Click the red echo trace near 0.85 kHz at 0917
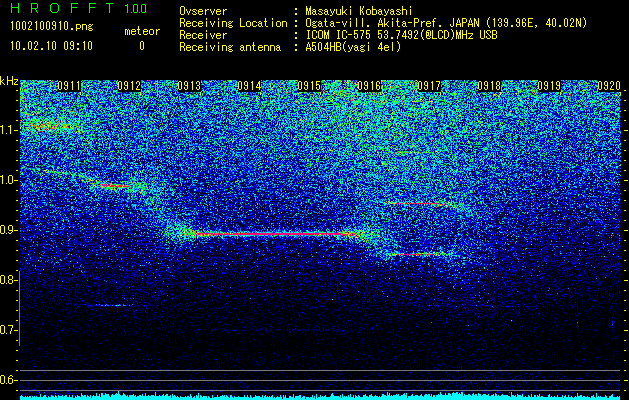Viewport: 629px width, 400px height. (417, 254)
